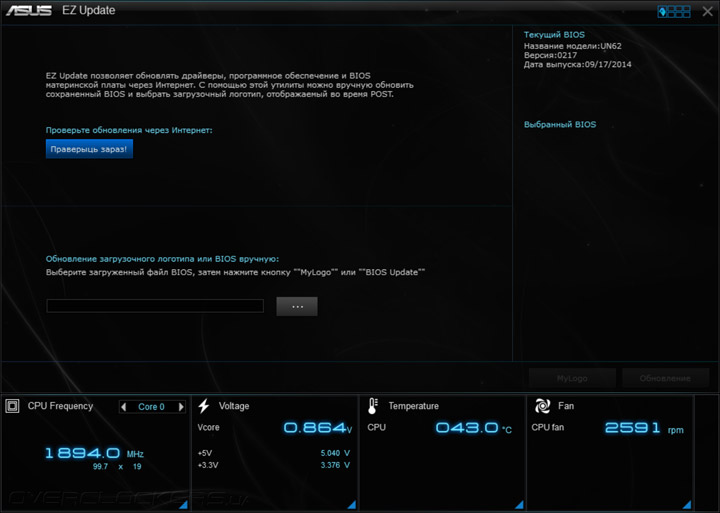
Task: Click the EZ Update title text
Action: pos(89,11)
